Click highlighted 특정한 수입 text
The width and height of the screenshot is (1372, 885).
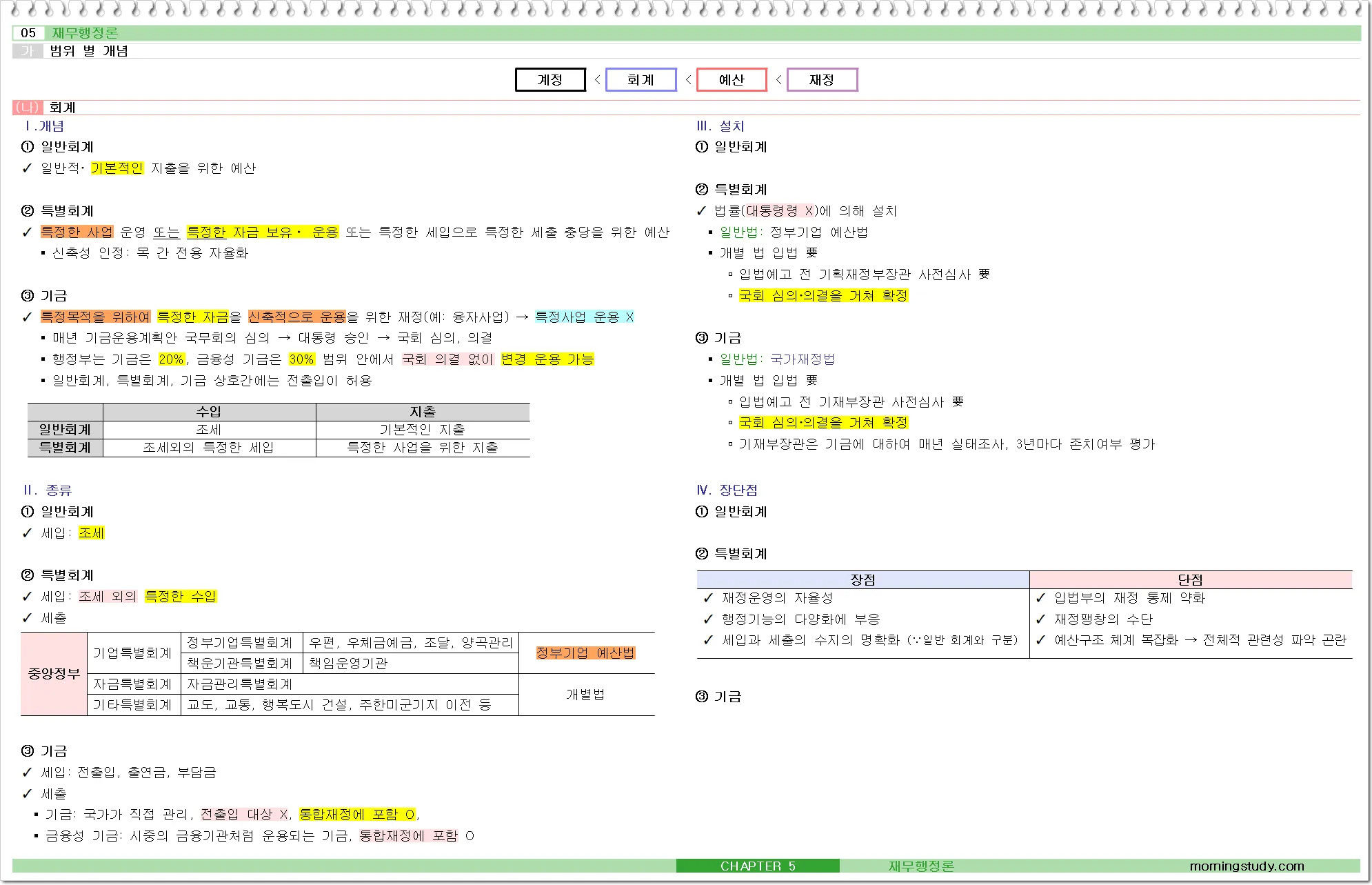(x=181, y=596)
